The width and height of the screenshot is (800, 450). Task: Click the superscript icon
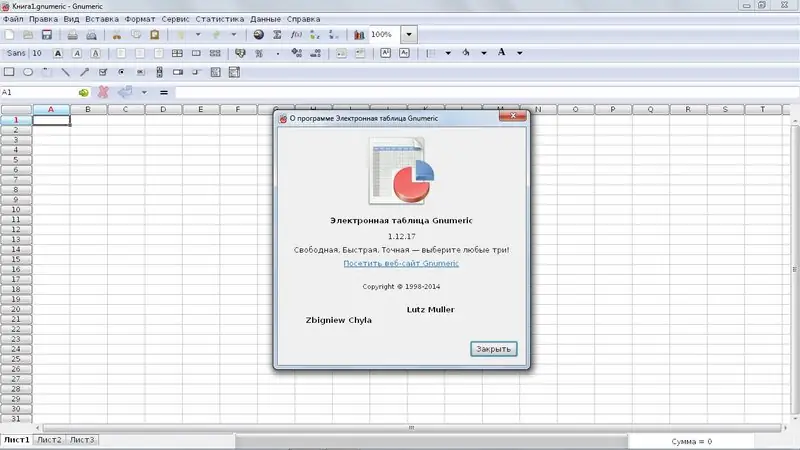(386, 53)
